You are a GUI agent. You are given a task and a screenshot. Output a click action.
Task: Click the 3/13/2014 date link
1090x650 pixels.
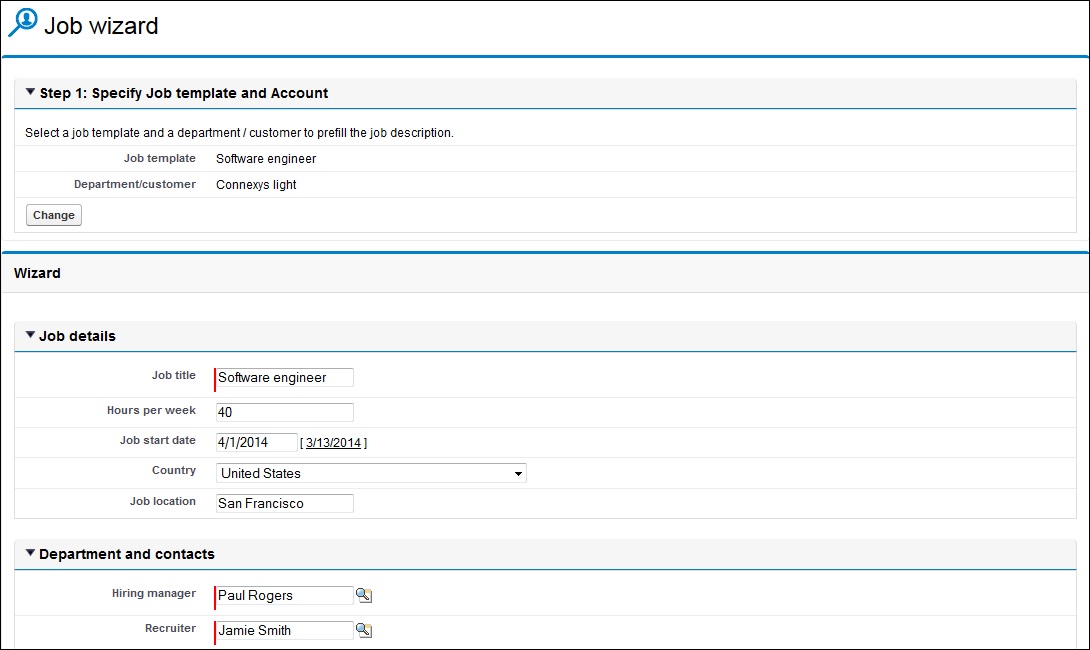334,443
